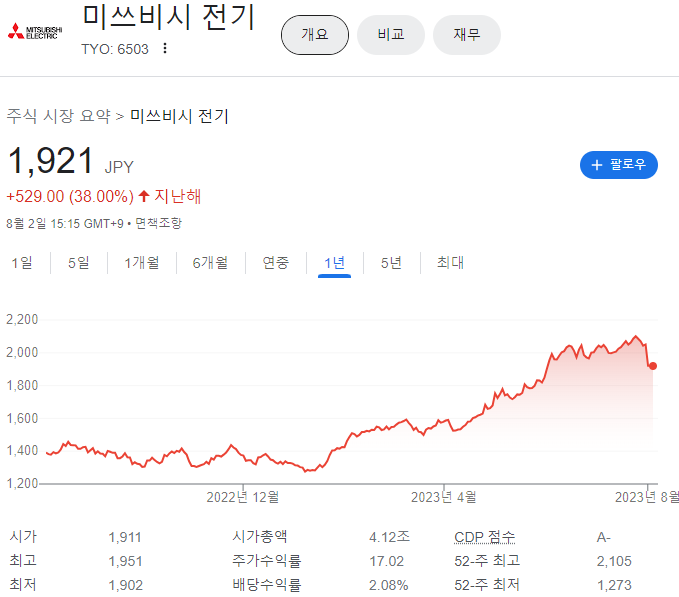Click the 면책조항 disclaimer link
This screenshot has height=597, width=679.
158,223
